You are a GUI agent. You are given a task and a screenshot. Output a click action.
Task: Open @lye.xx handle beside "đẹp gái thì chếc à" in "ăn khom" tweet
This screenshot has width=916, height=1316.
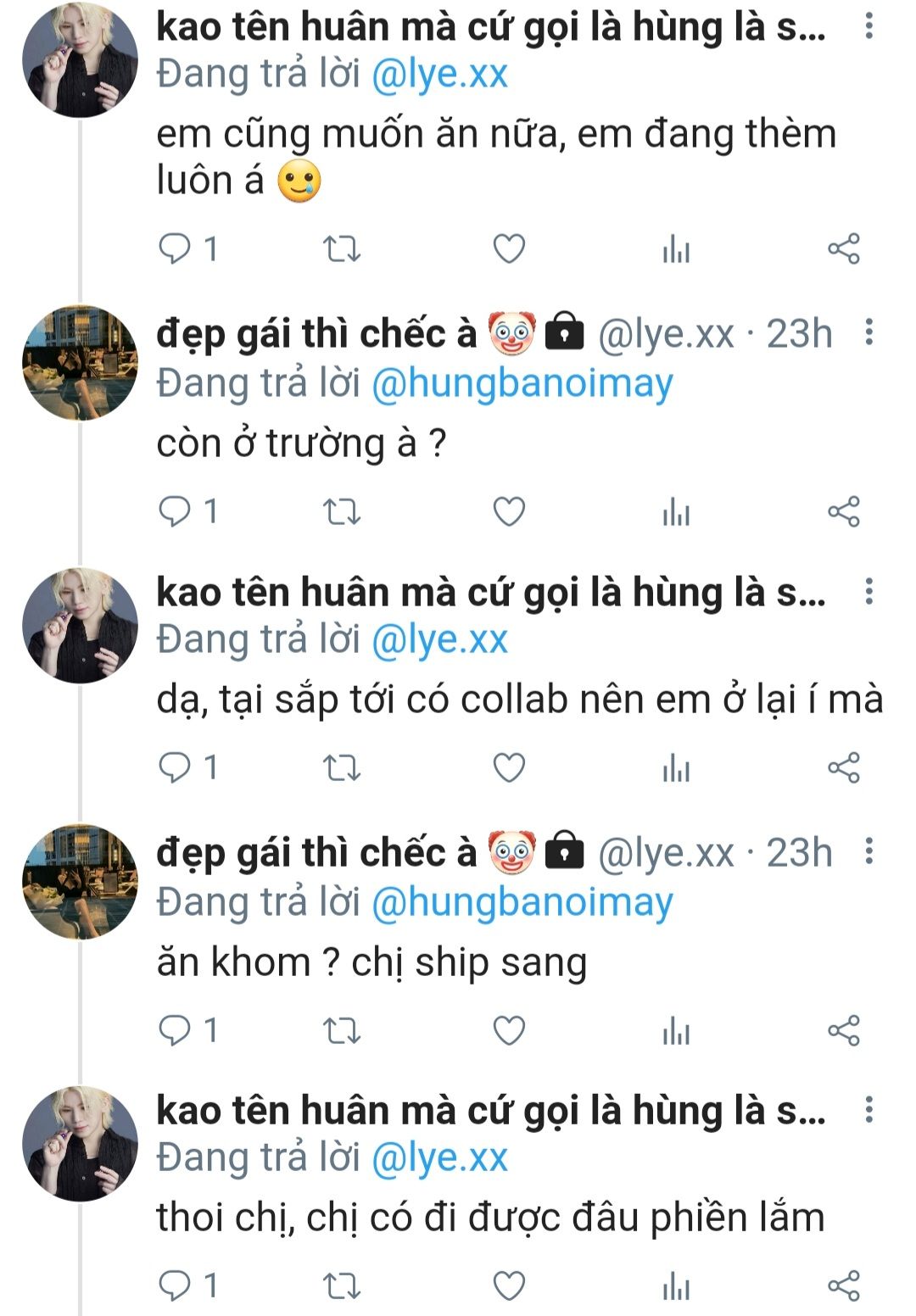point(666,853)
